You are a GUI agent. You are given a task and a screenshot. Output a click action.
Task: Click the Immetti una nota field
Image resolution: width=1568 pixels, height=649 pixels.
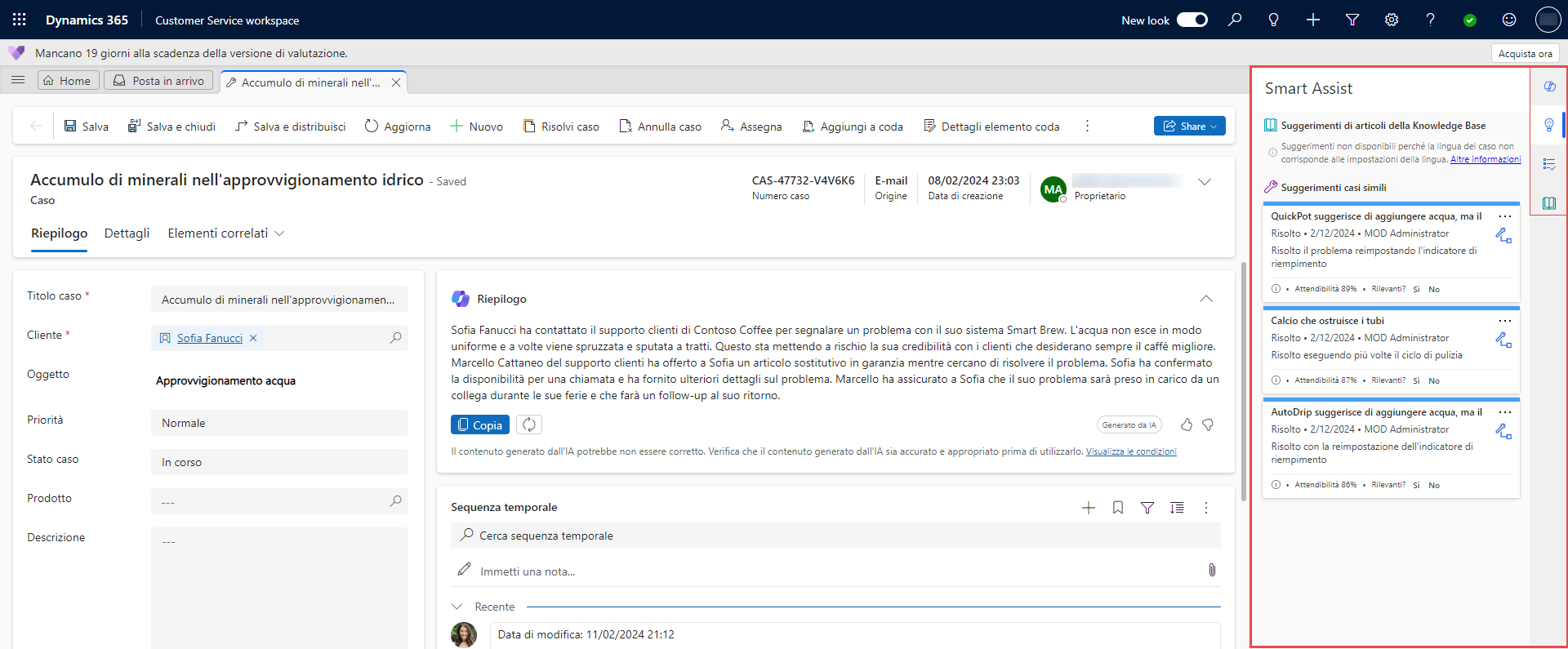click(825, 571)
